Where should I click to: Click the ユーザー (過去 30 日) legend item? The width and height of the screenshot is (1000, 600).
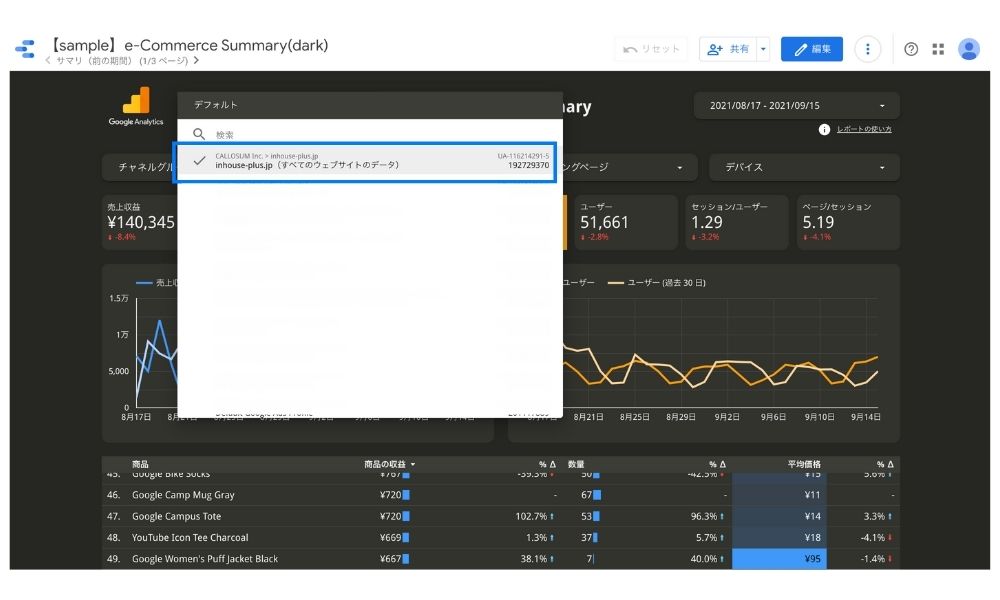[x=657, y=282]
